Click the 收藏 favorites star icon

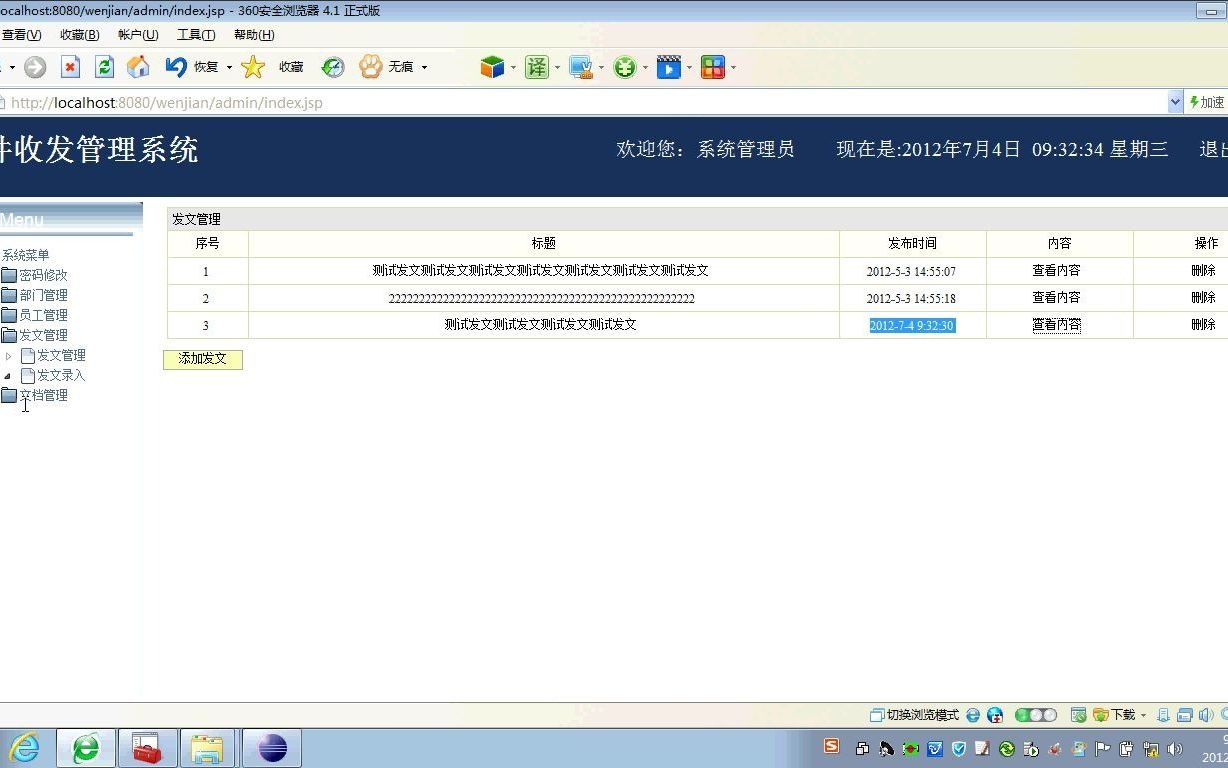tap(253, 67)
